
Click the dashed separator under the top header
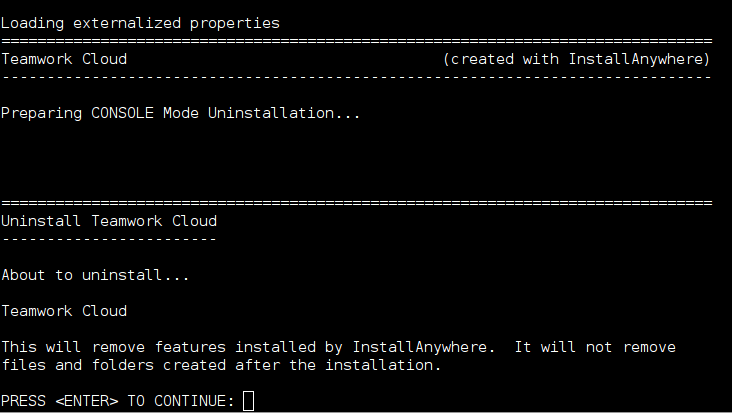(356, 77)
